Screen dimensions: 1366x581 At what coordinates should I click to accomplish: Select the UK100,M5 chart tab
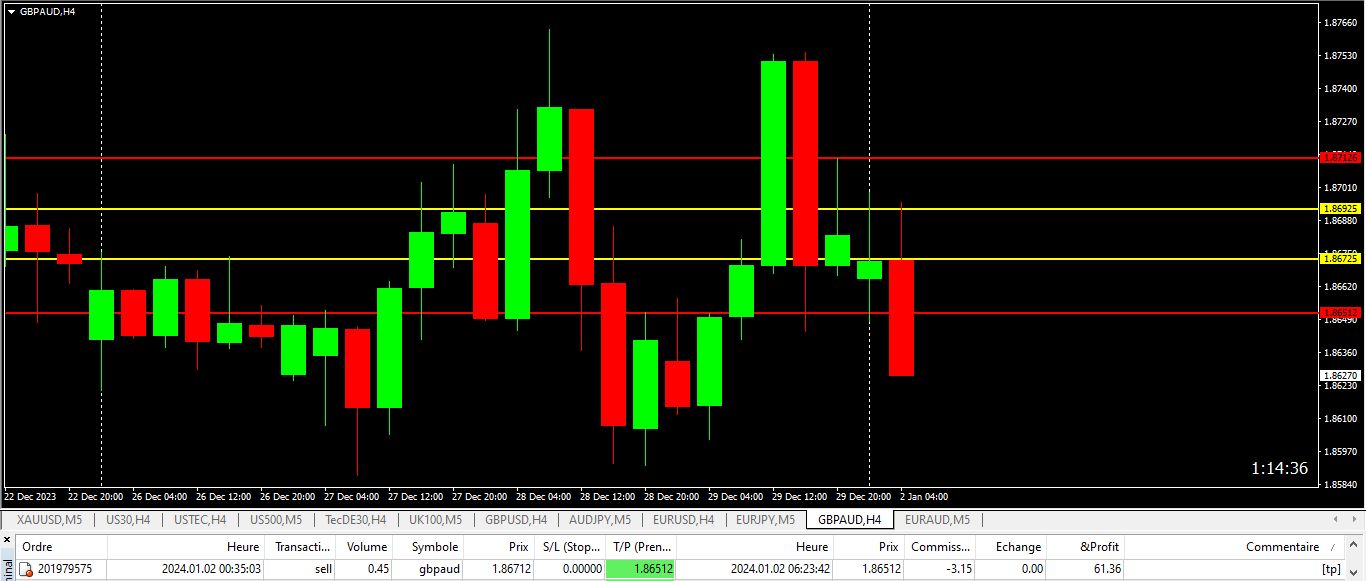coord(435,520)
